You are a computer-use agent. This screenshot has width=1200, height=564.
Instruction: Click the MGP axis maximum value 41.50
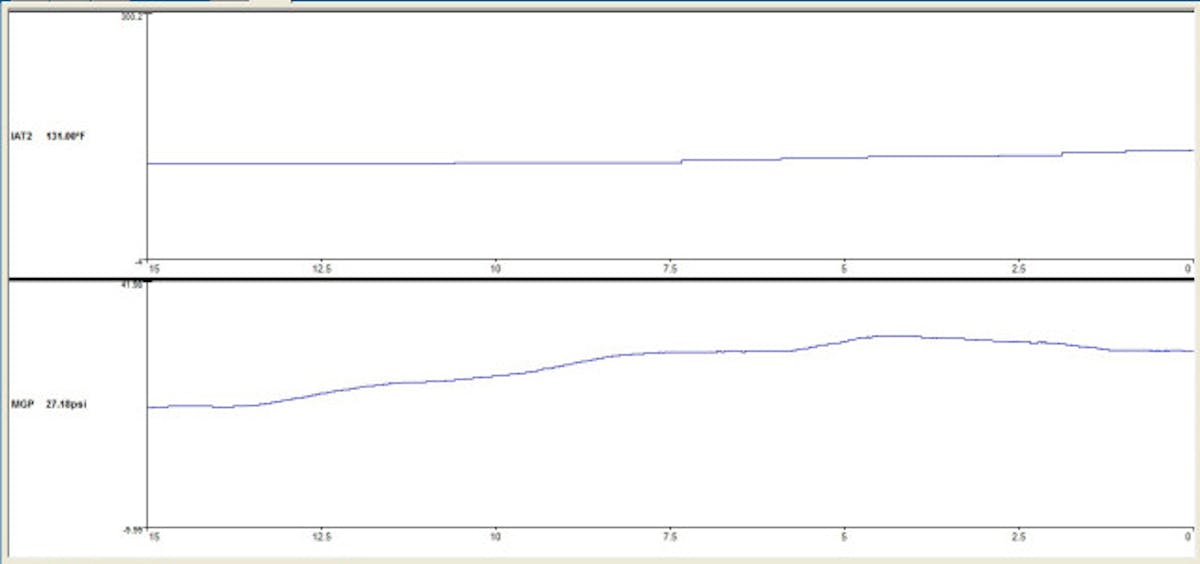click(x=134, y=286)
